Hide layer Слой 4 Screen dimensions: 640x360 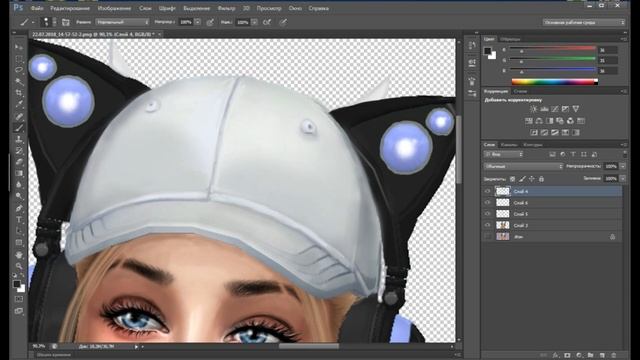487,191
